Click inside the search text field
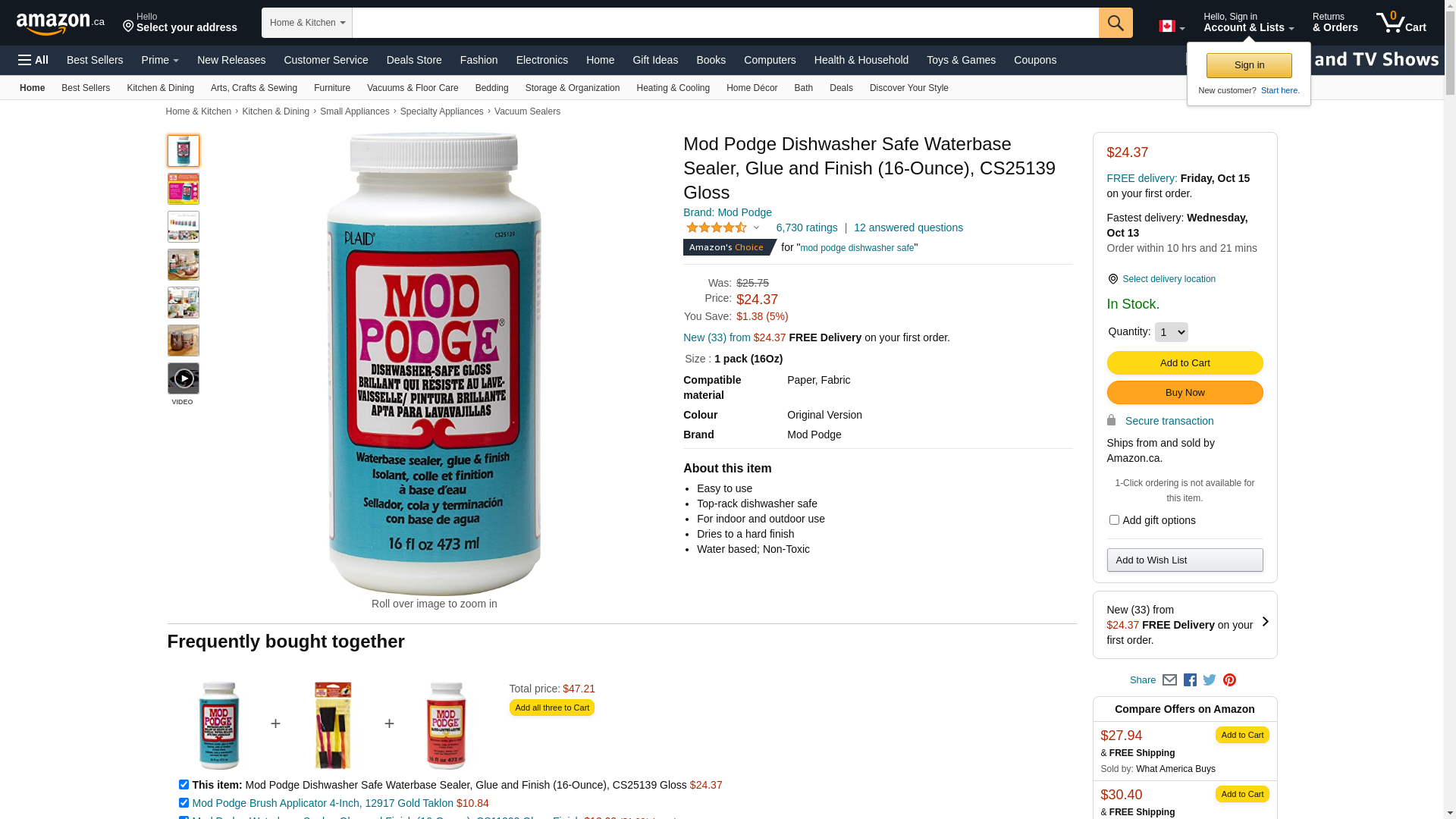 (726, 23)
